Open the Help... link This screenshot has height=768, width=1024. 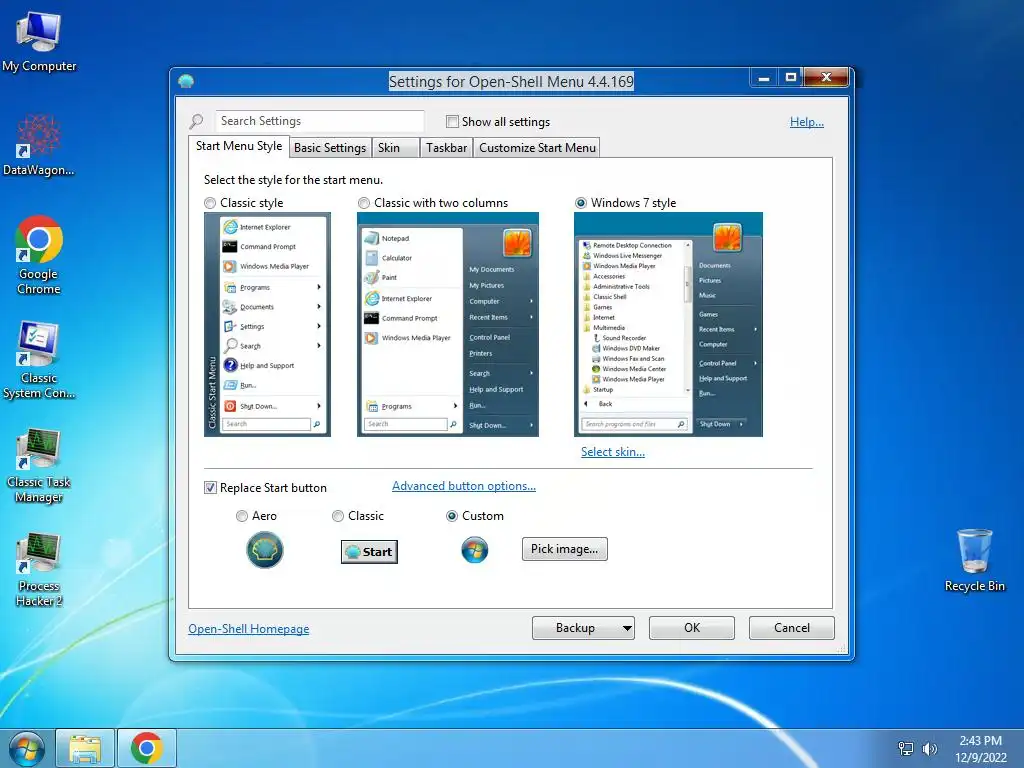[x=807, y=122]
